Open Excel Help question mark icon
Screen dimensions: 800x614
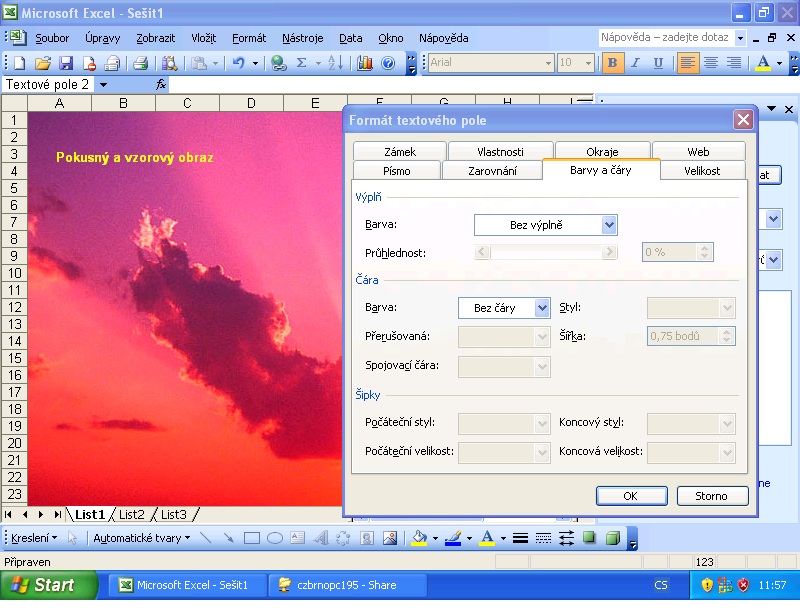(388, 63)
